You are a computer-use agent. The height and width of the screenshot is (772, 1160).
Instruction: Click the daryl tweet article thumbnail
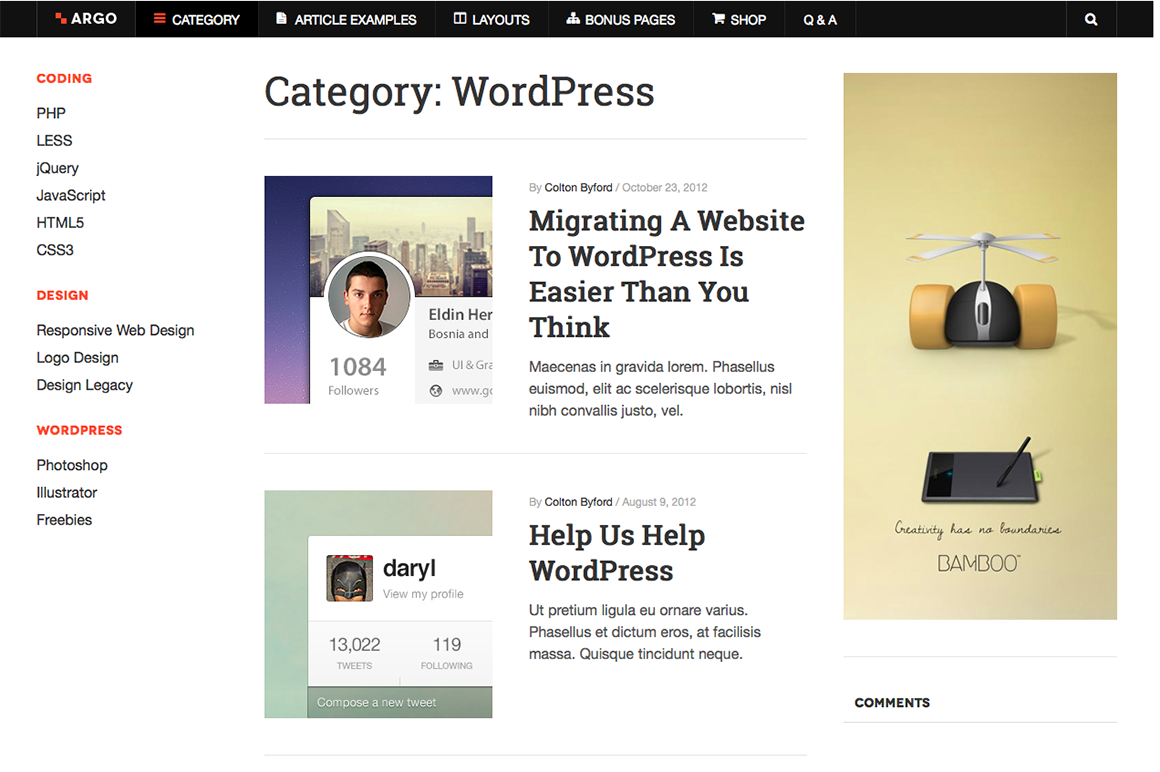pos(378,604)
